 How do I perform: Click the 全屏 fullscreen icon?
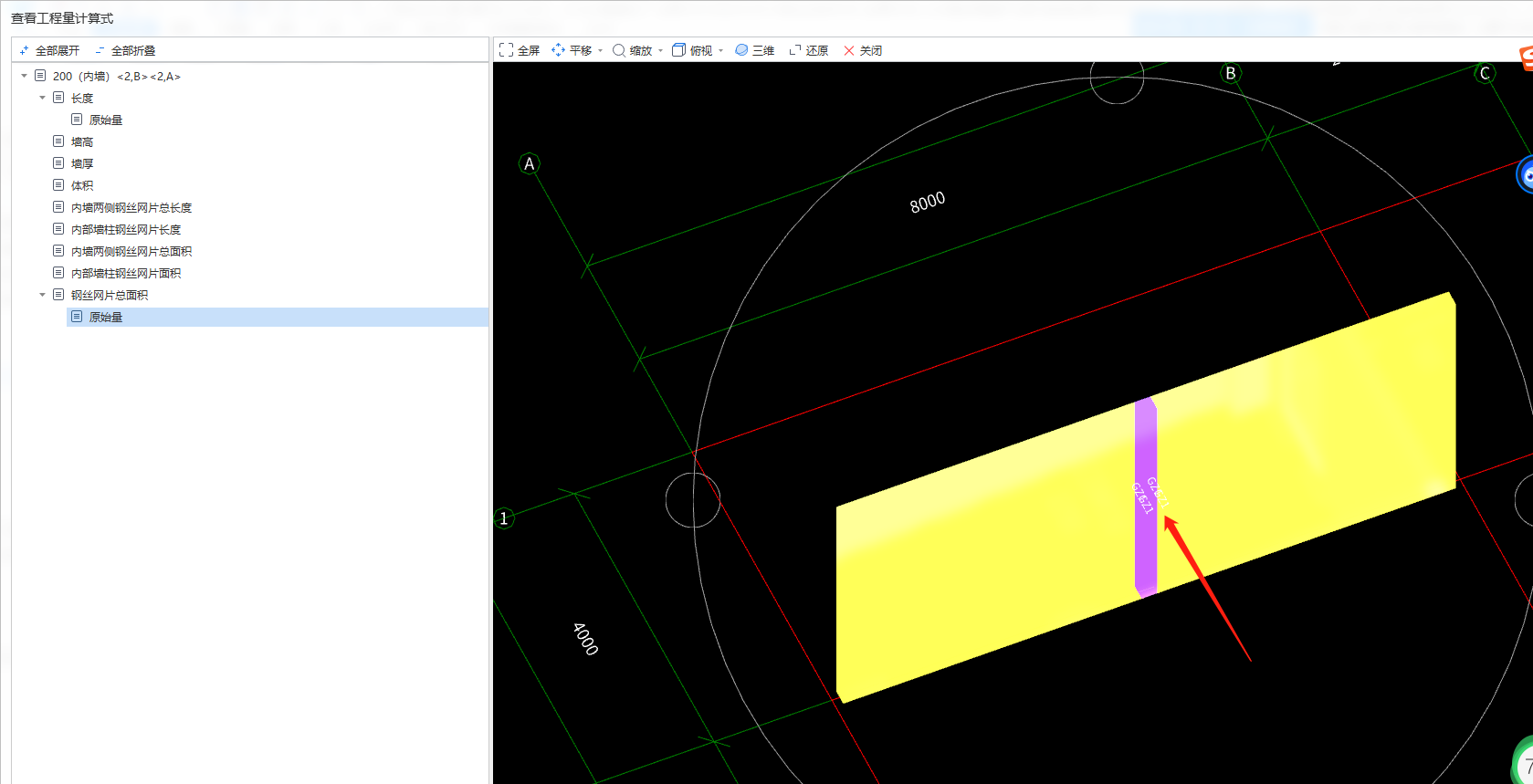(506, 50)
